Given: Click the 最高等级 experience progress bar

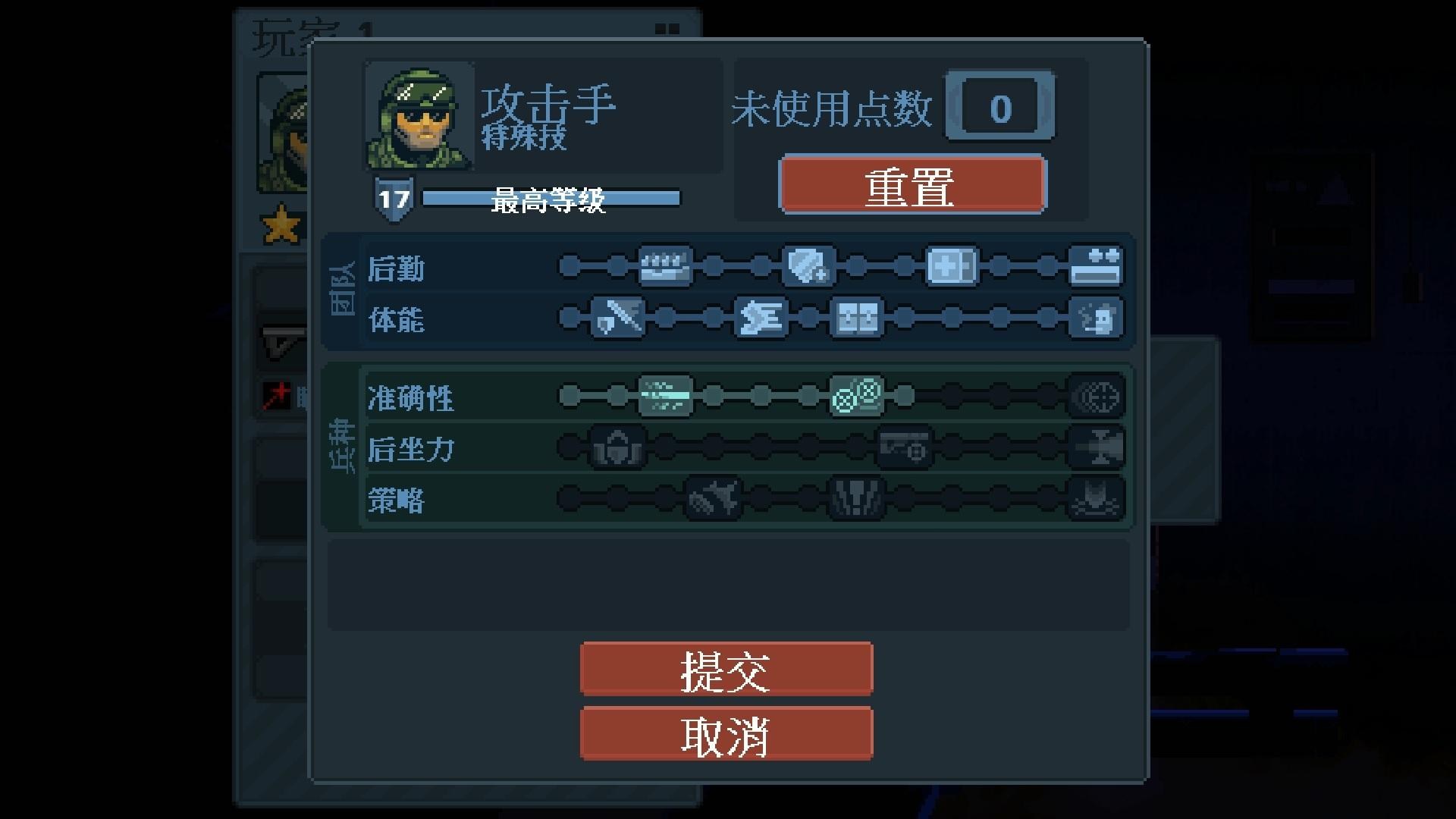Looking at the screenshot, I should (x=551, y=199).
